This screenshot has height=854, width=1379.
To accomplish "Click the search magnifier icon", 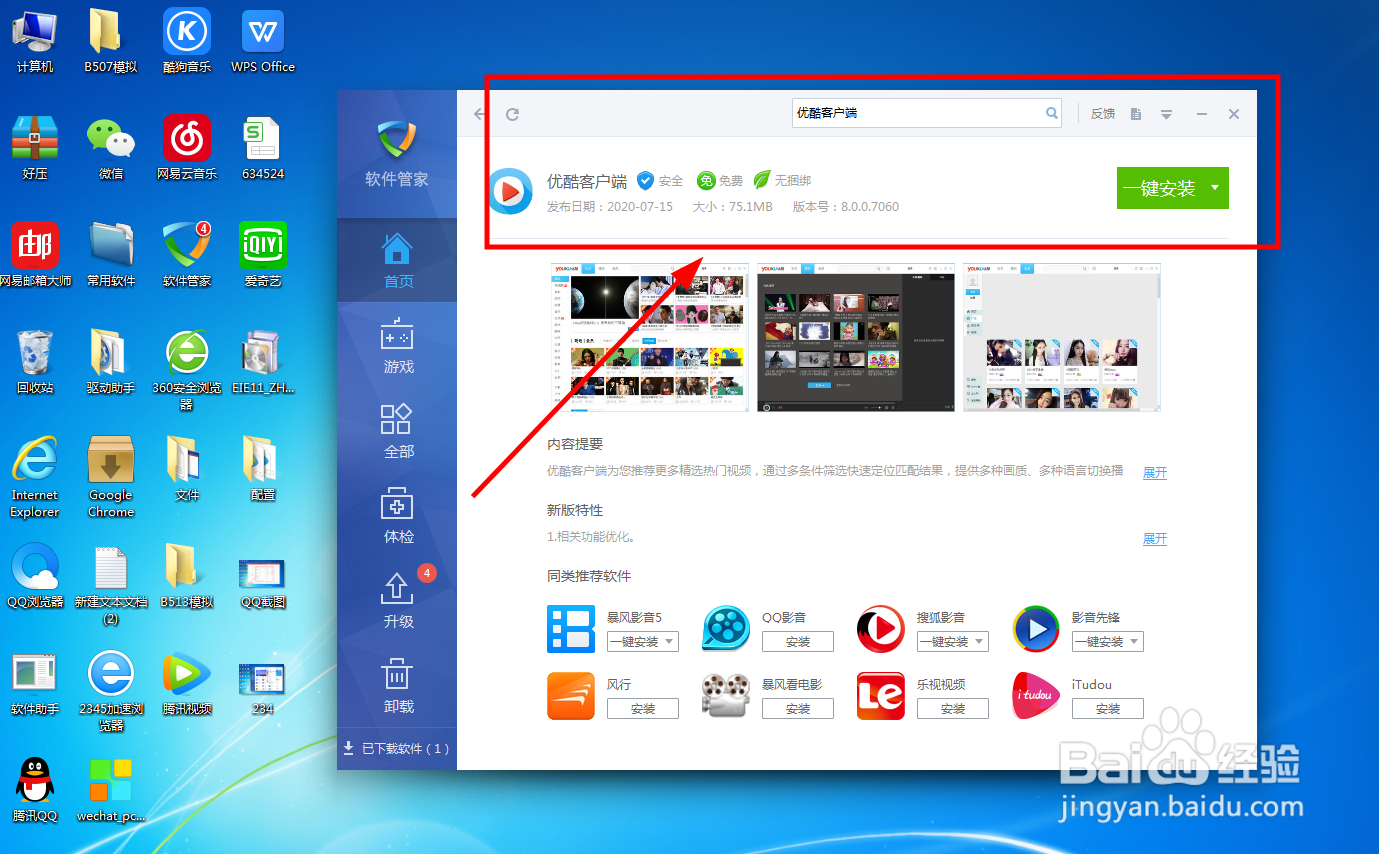I will (x=1052, y=113).
